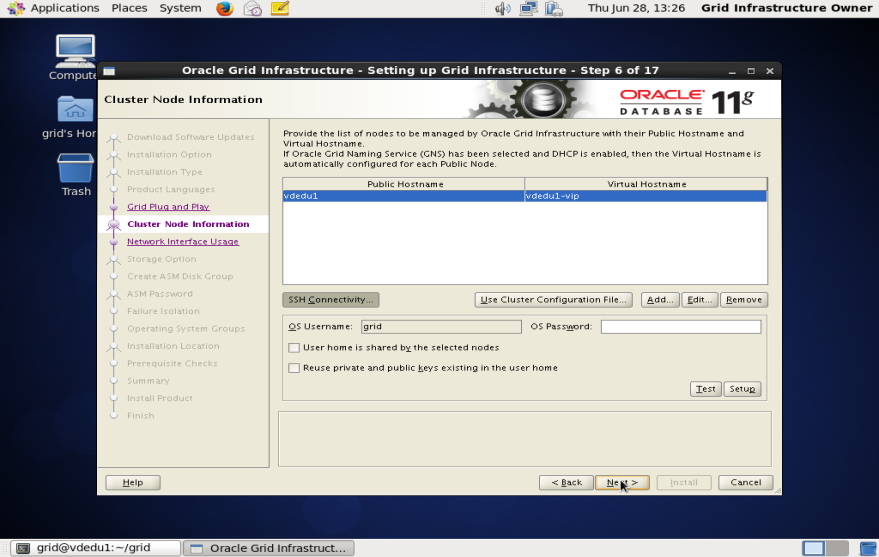Switch to grid@vdedu1 terminal in taskbar

pyautogui.click(x=96, y=548)
